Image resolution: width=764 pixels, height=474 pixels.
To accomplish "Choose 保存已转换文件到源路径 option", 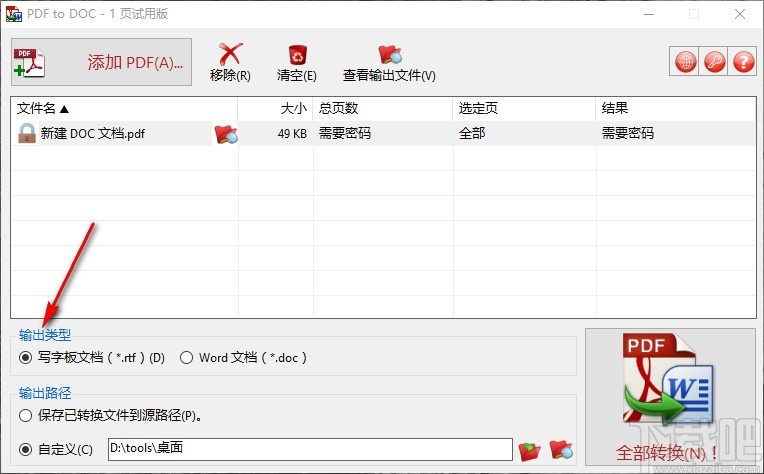I will point(110,416).
